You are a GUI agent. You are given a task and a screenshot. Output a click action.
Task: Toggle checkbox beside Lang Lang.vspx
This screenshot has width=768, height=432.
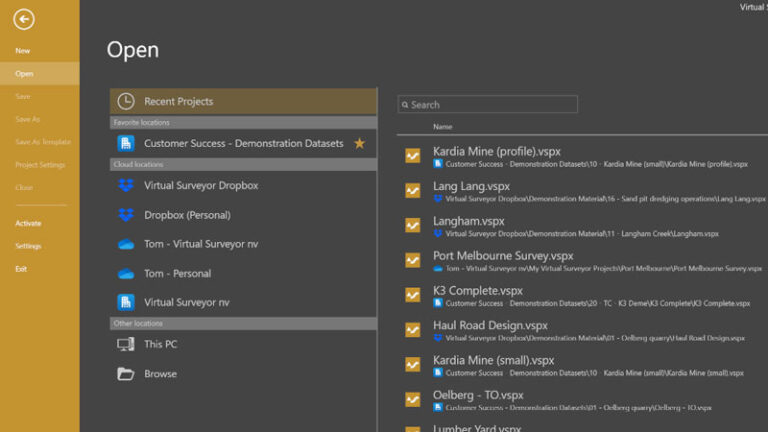pyautogui.click(x=412, y=191)
